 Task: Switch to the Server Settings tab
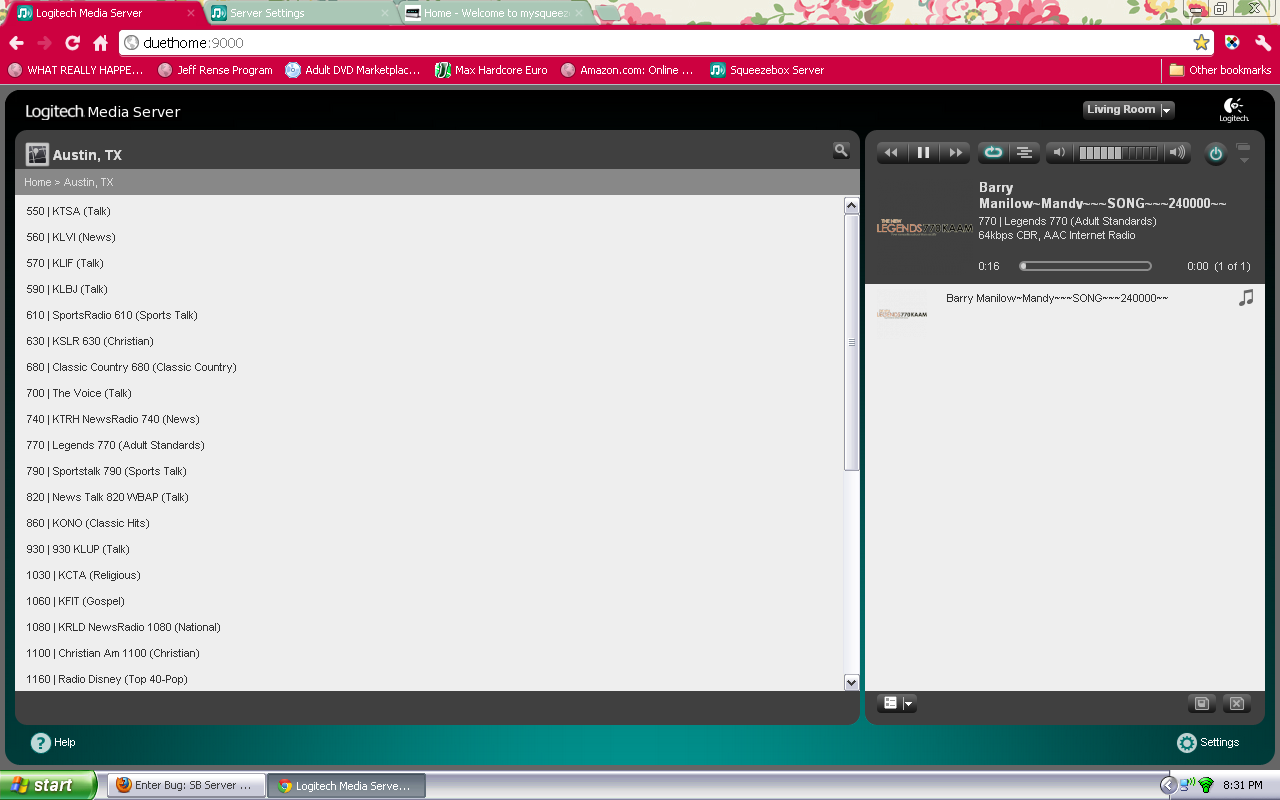click(x=267, y=13)
